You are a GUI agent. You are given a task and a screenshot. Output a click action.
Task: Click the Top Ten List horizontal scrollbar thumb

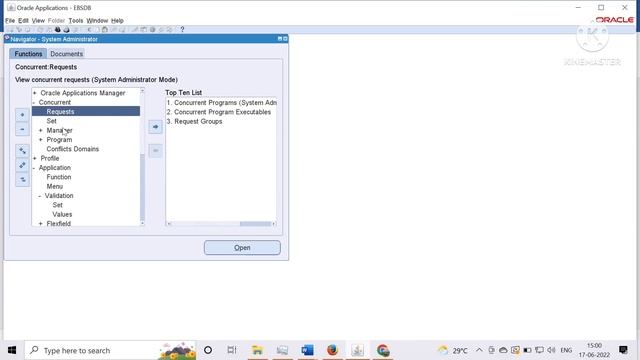tap(256, 224)
